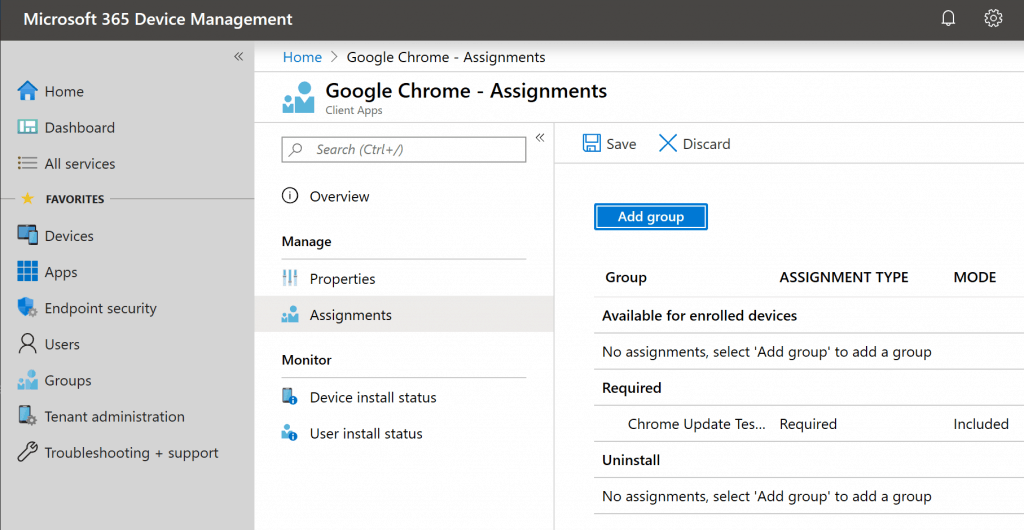Open the settings gear icon
The image size is (1024, 530).
pyautogui.click(x=993, y=18)
